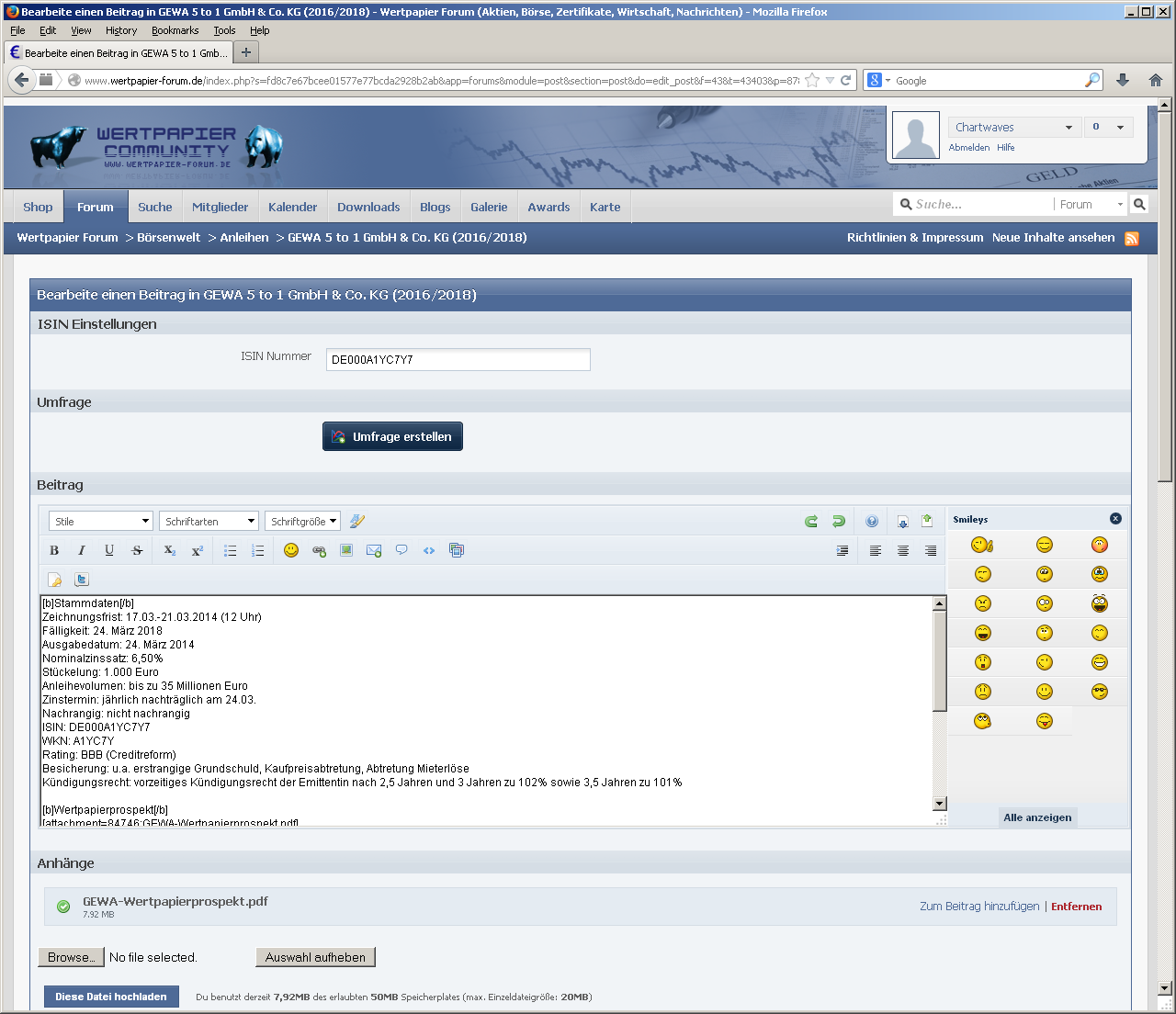Click the editor resize icon with blue down arrow
Image resolution: width=1176 pixels, height=1014 pixels.
coord(902,521)
